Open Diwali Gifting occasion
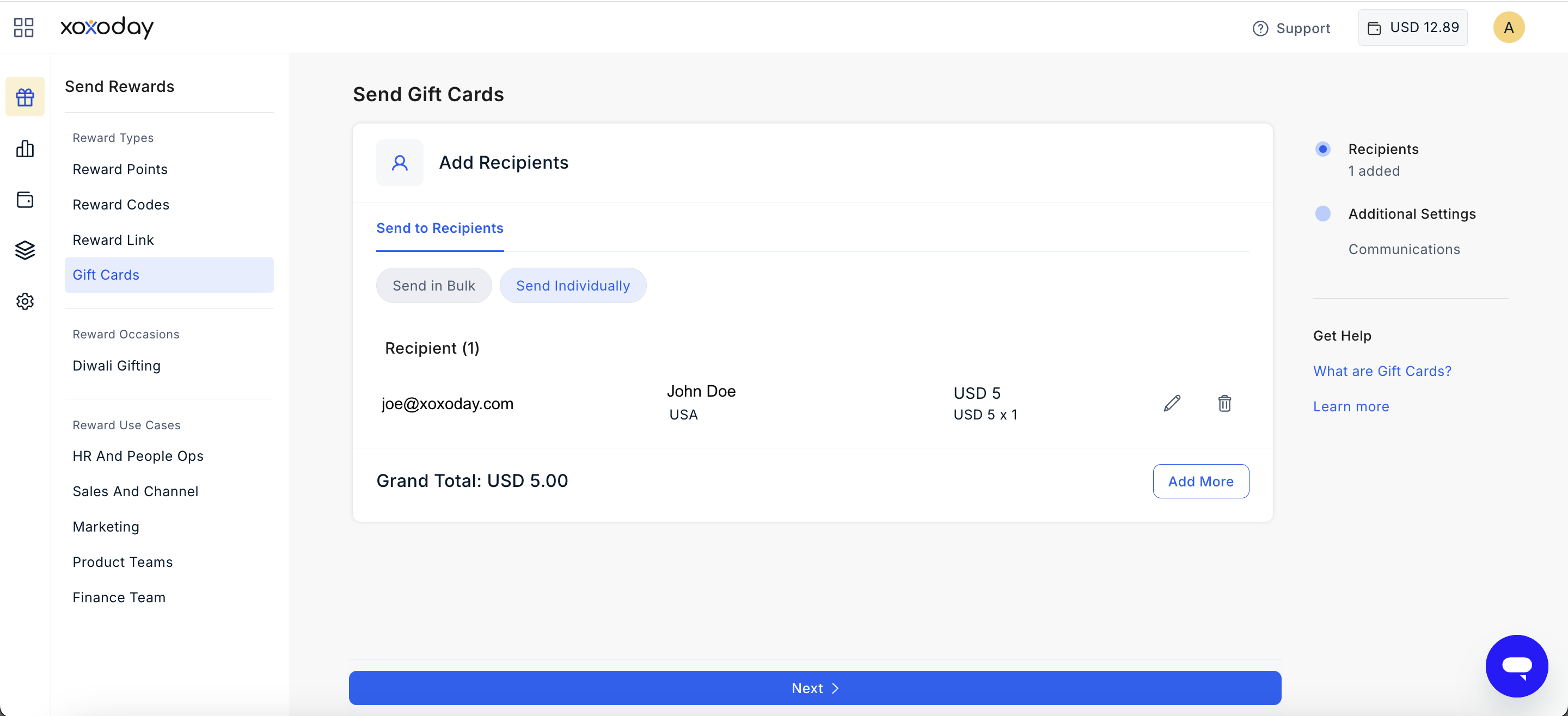1568x716 pixels. [x=117, y=366]
